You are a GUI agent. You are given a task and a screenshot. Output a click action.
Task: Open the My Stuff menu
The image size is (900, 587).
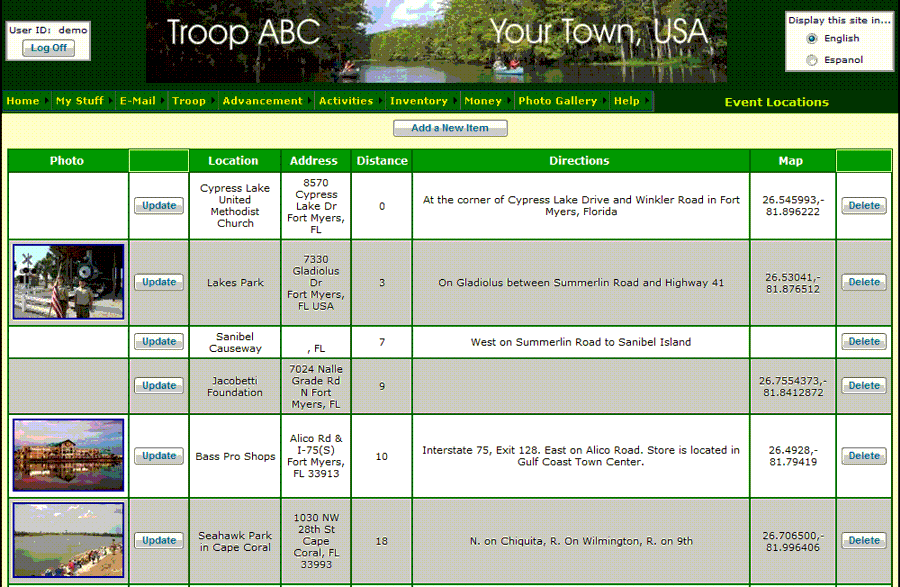84,101
